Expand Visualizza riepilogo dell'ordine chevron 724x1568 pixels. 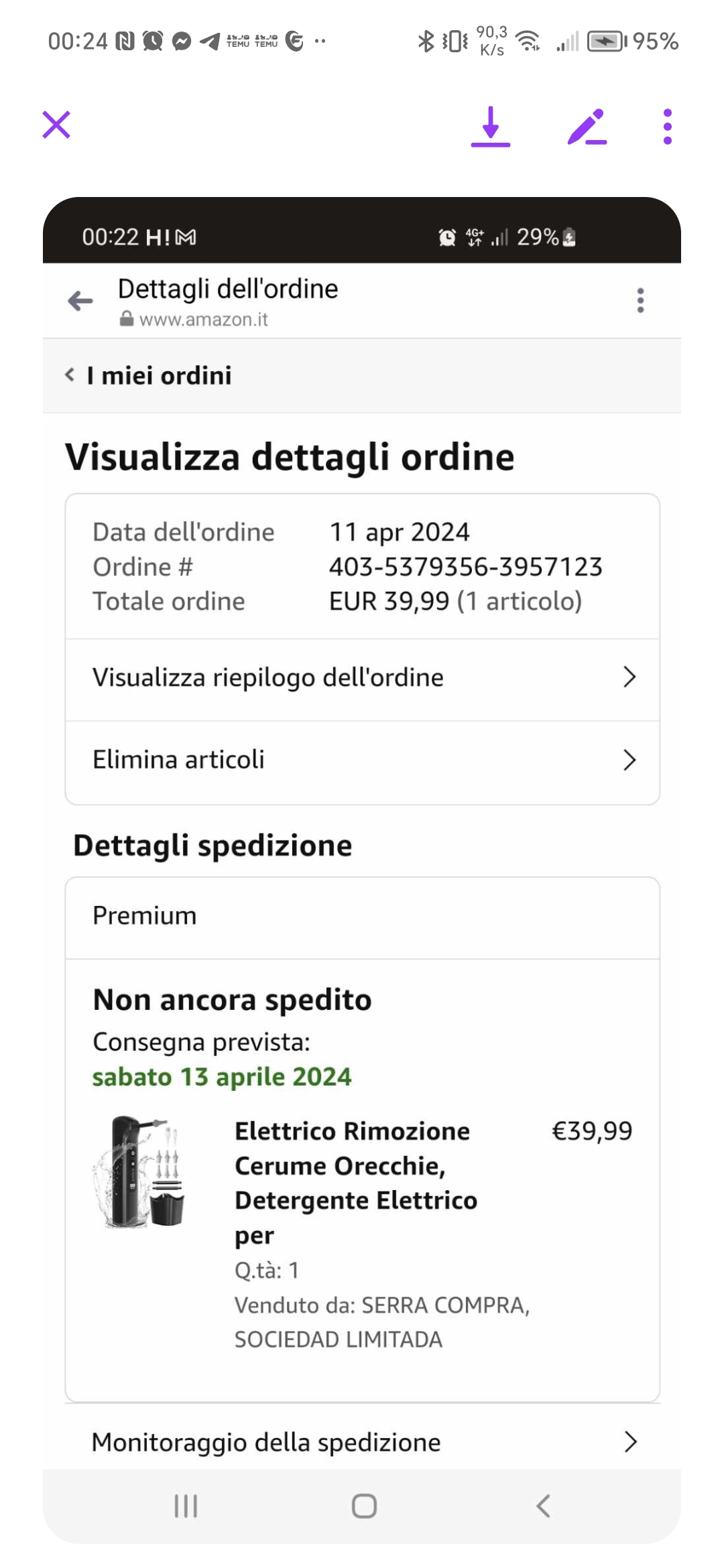[629, 677]
